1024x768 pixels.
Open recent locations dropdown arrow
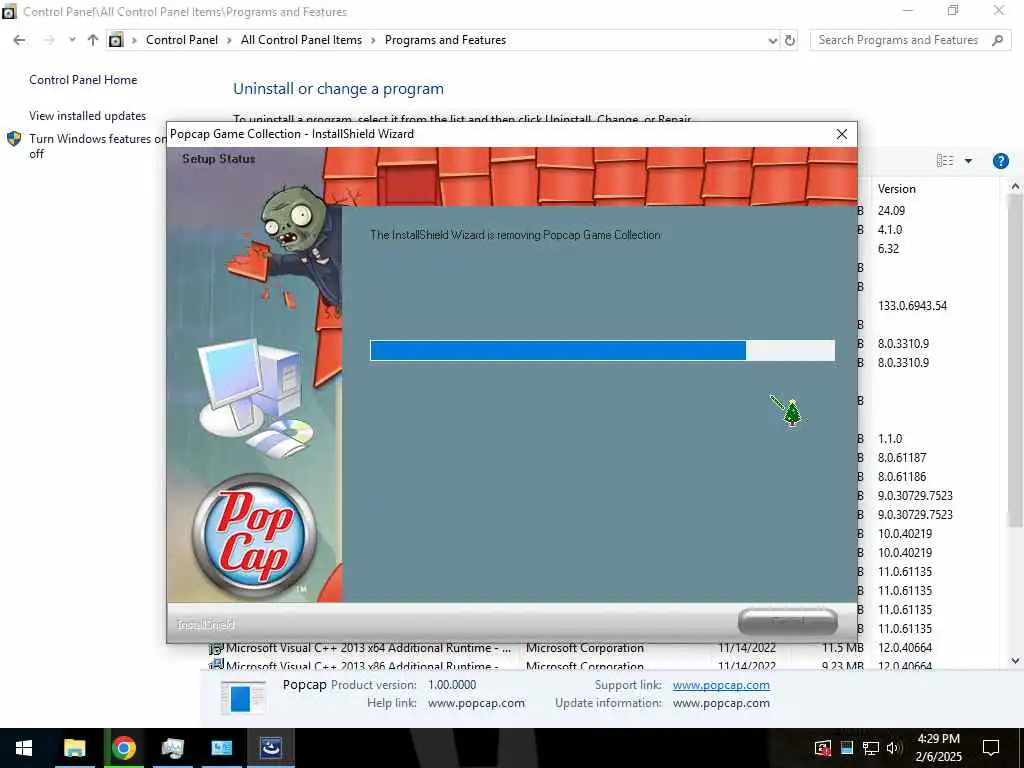72,40
